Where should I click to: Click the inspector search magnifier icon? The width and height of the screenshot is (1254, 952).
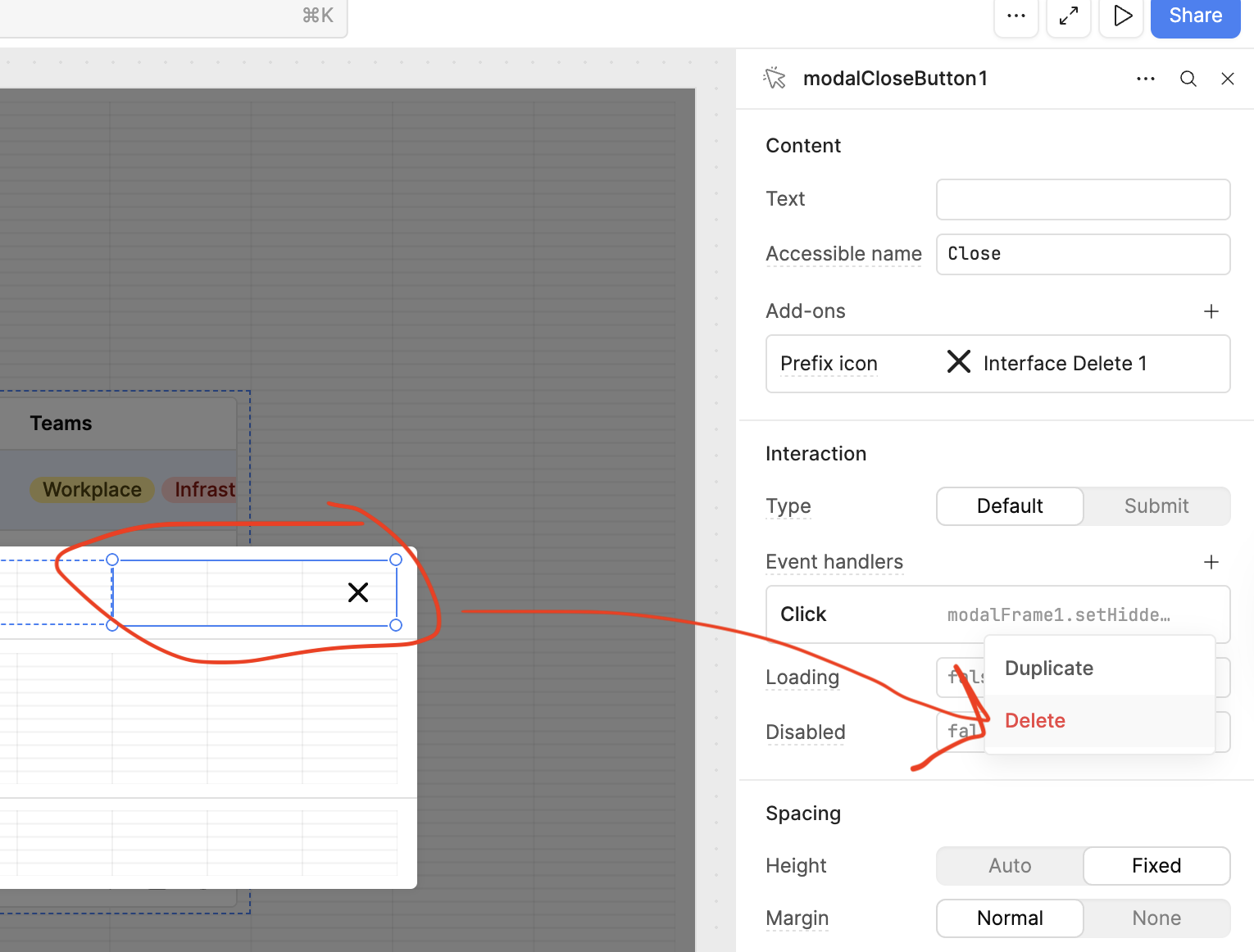1188,79
